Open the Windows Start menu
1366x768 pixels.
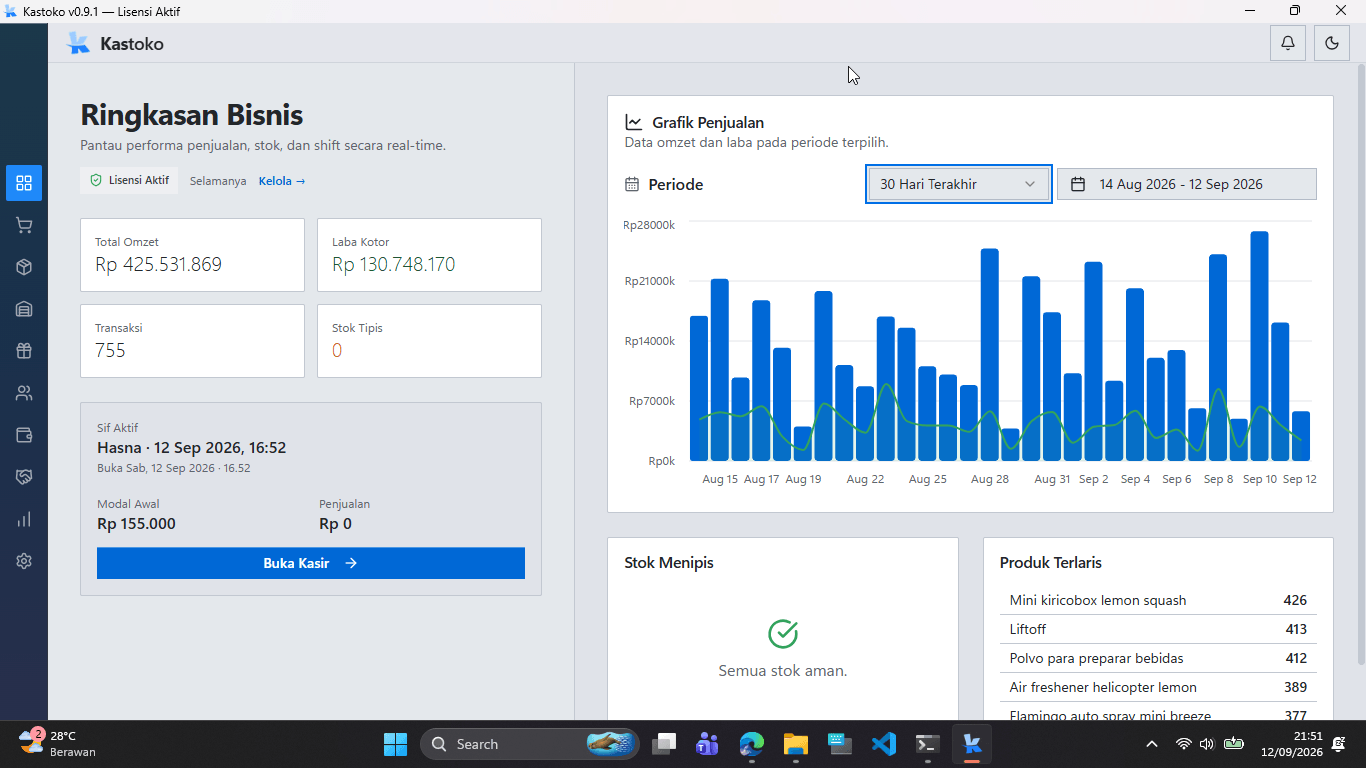395,744
